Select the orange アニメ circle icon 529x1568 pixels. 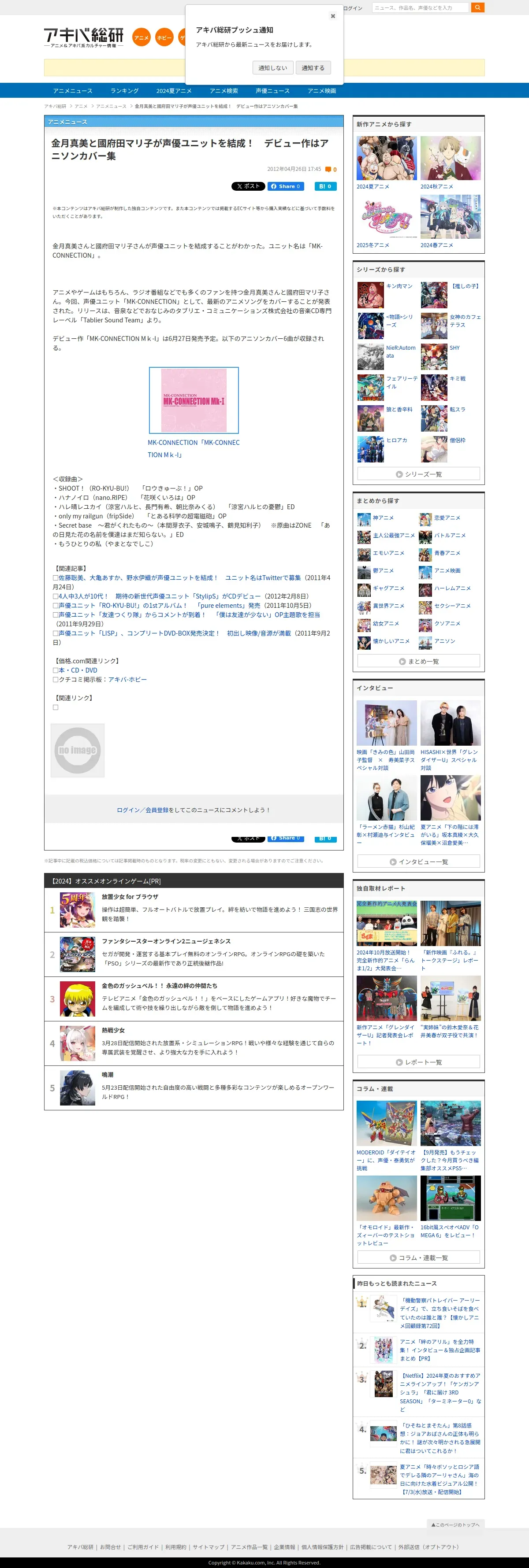tap(142, 38)
